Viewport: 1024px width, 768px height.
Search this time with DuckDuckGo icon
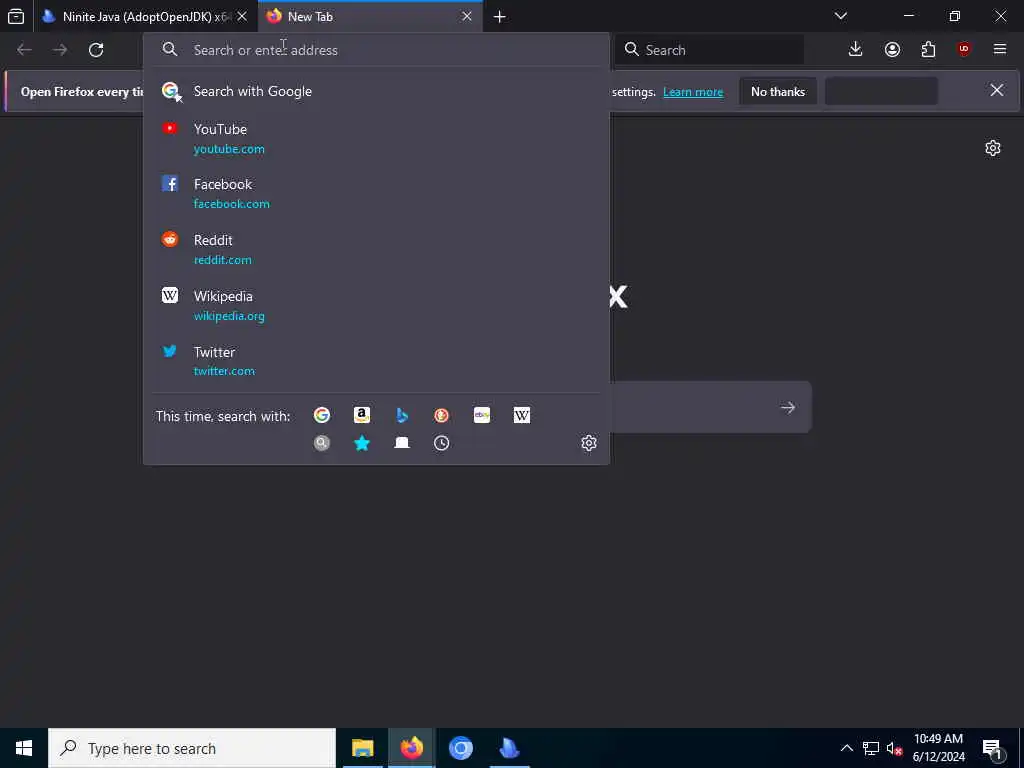point(441,415)
